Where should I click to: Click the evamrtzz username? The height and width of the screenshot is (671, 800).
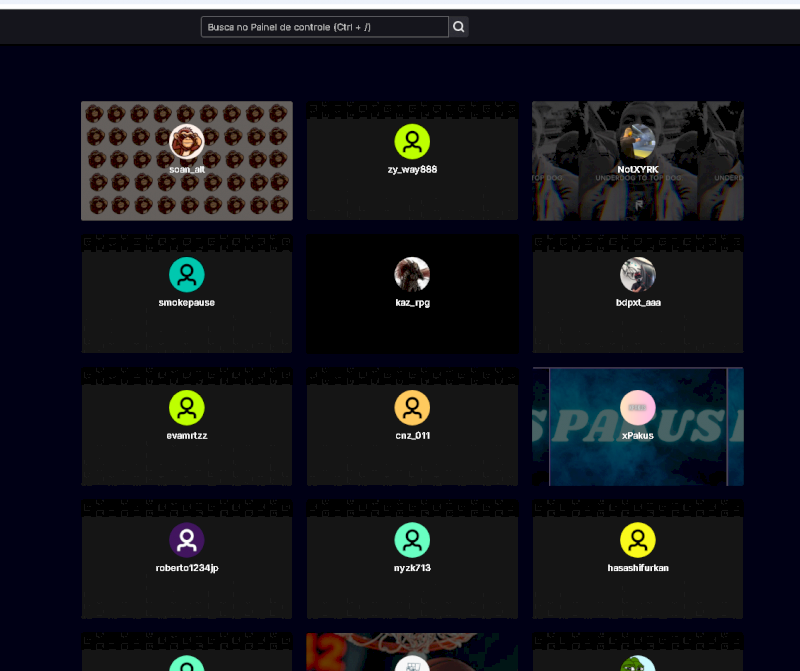click(x=187, y=436)
